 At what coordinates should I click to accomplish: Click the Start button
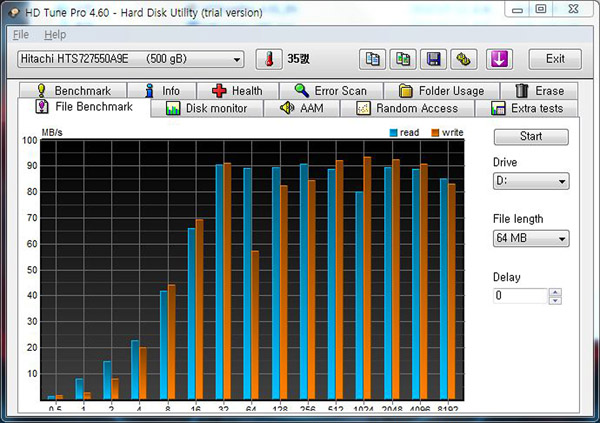[531, 137]
